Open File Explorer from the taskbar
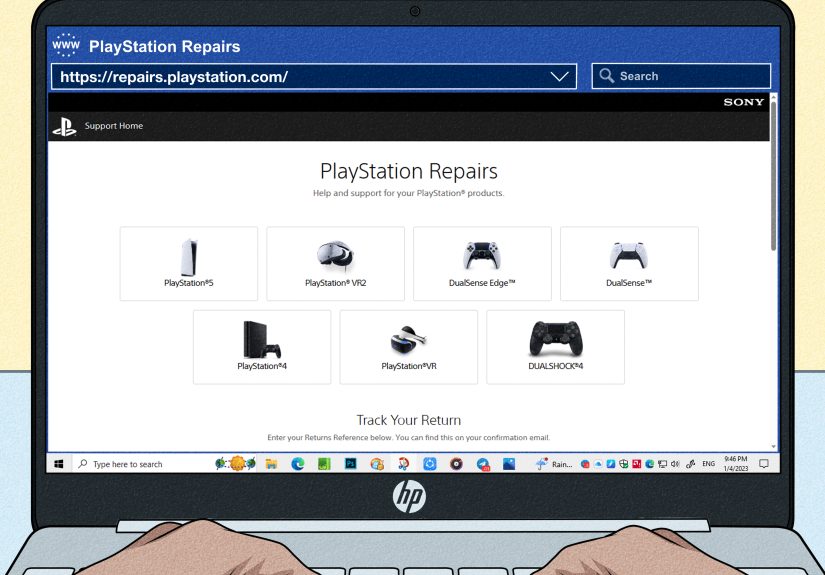The image size is (825, 575). (x=271, y=464)
